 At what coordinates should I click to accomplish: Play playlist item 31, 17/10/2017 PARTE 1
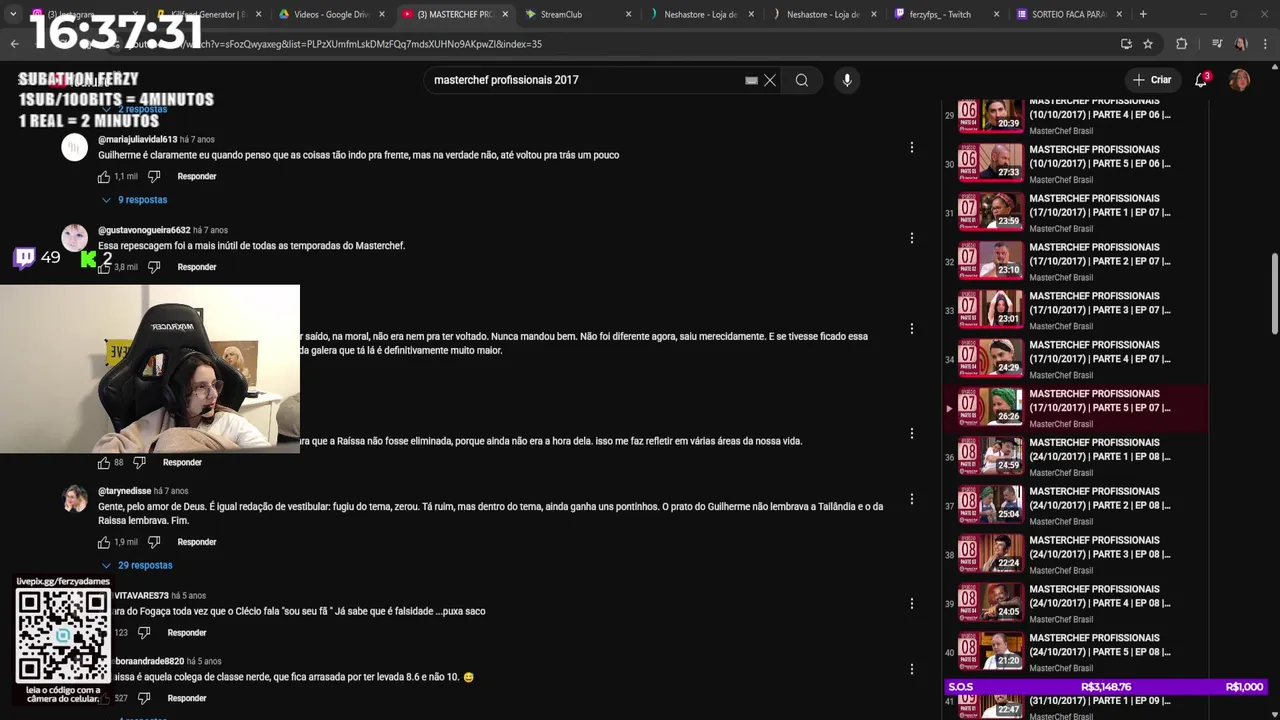(x=1075, y=212)
